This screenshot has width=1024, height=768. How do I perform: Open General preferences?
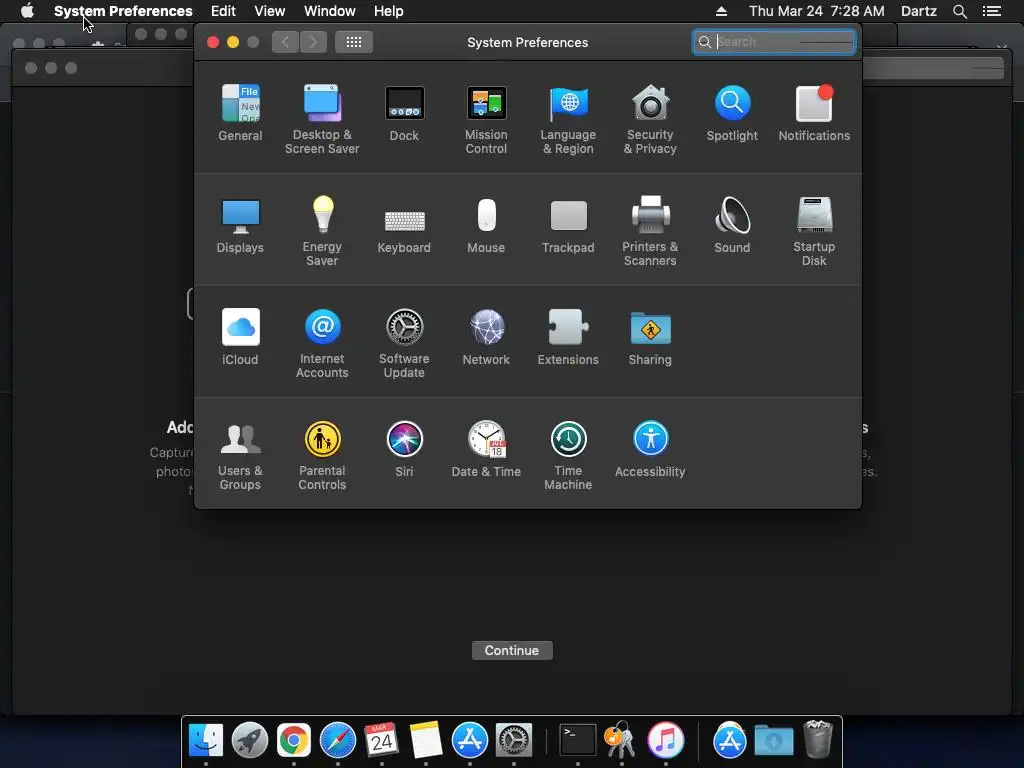pos(240,113)
